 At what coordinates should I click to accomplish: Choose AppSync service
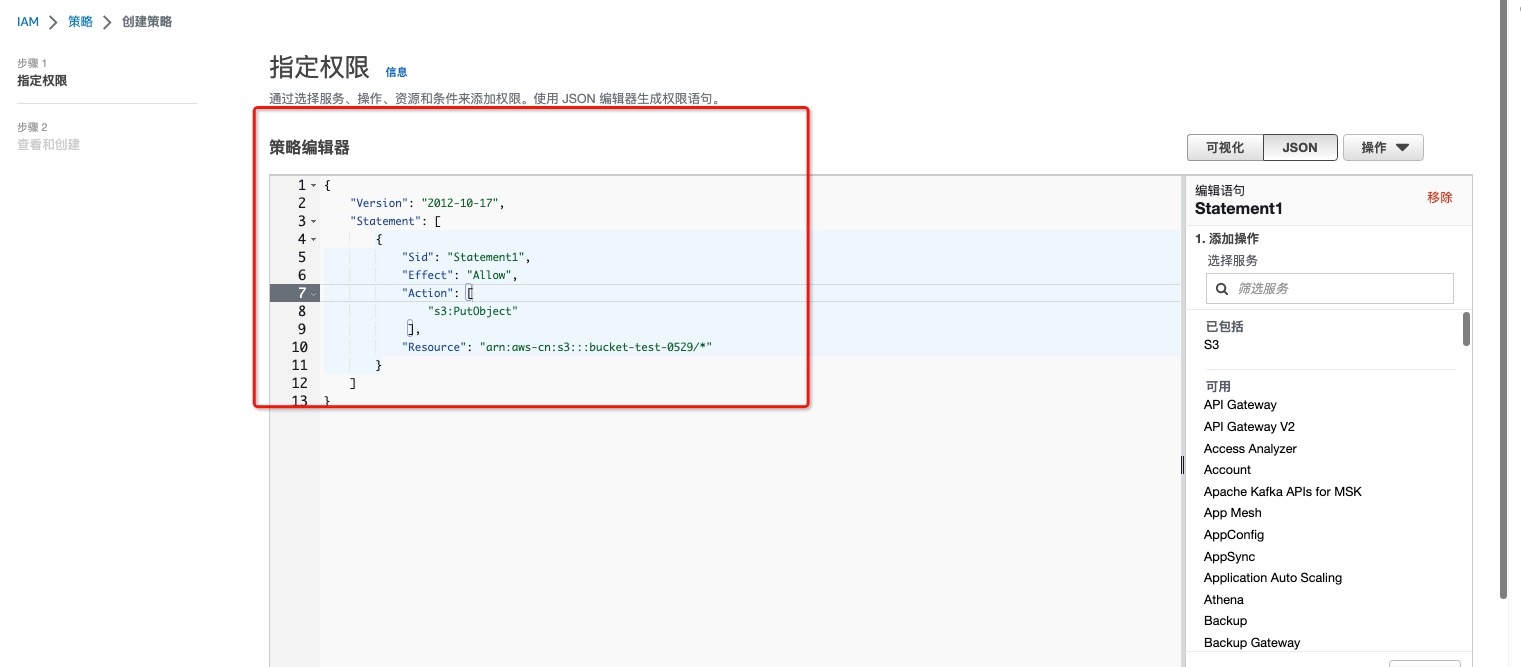tap(1229, 557)
